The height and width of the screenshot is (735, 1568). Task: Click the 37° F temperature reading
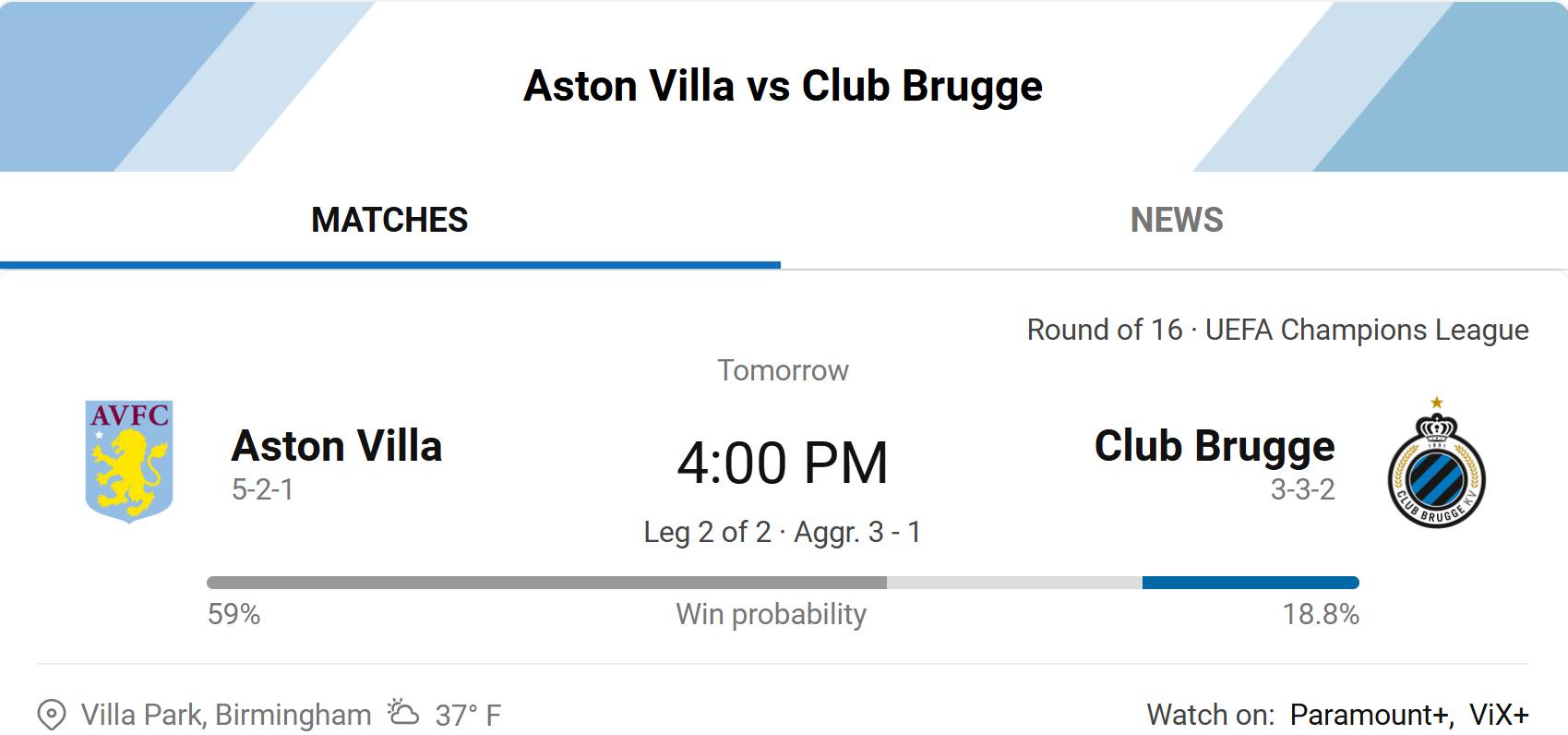468,715
